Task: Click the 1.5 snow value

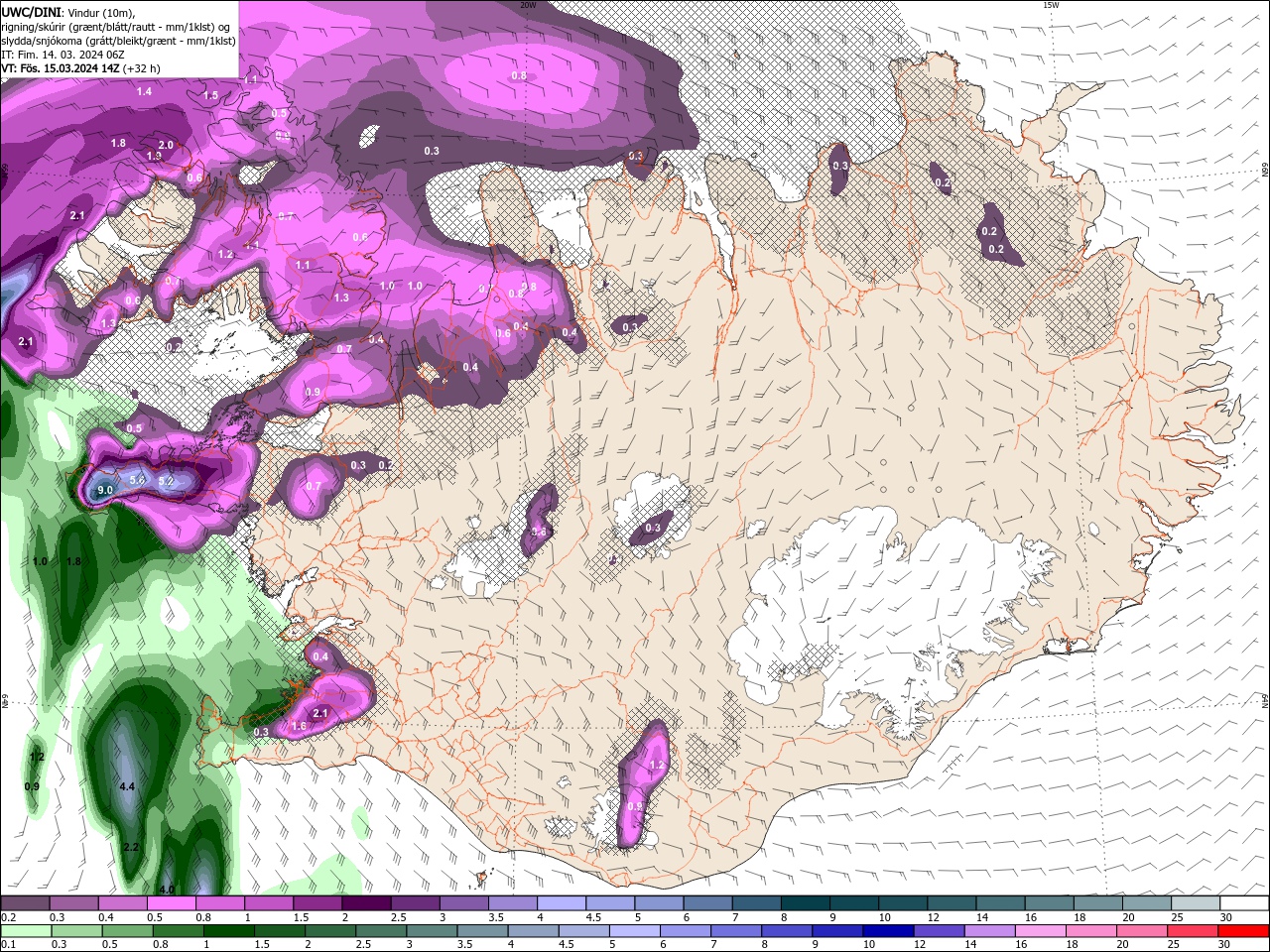Action: tap(210, 95)
